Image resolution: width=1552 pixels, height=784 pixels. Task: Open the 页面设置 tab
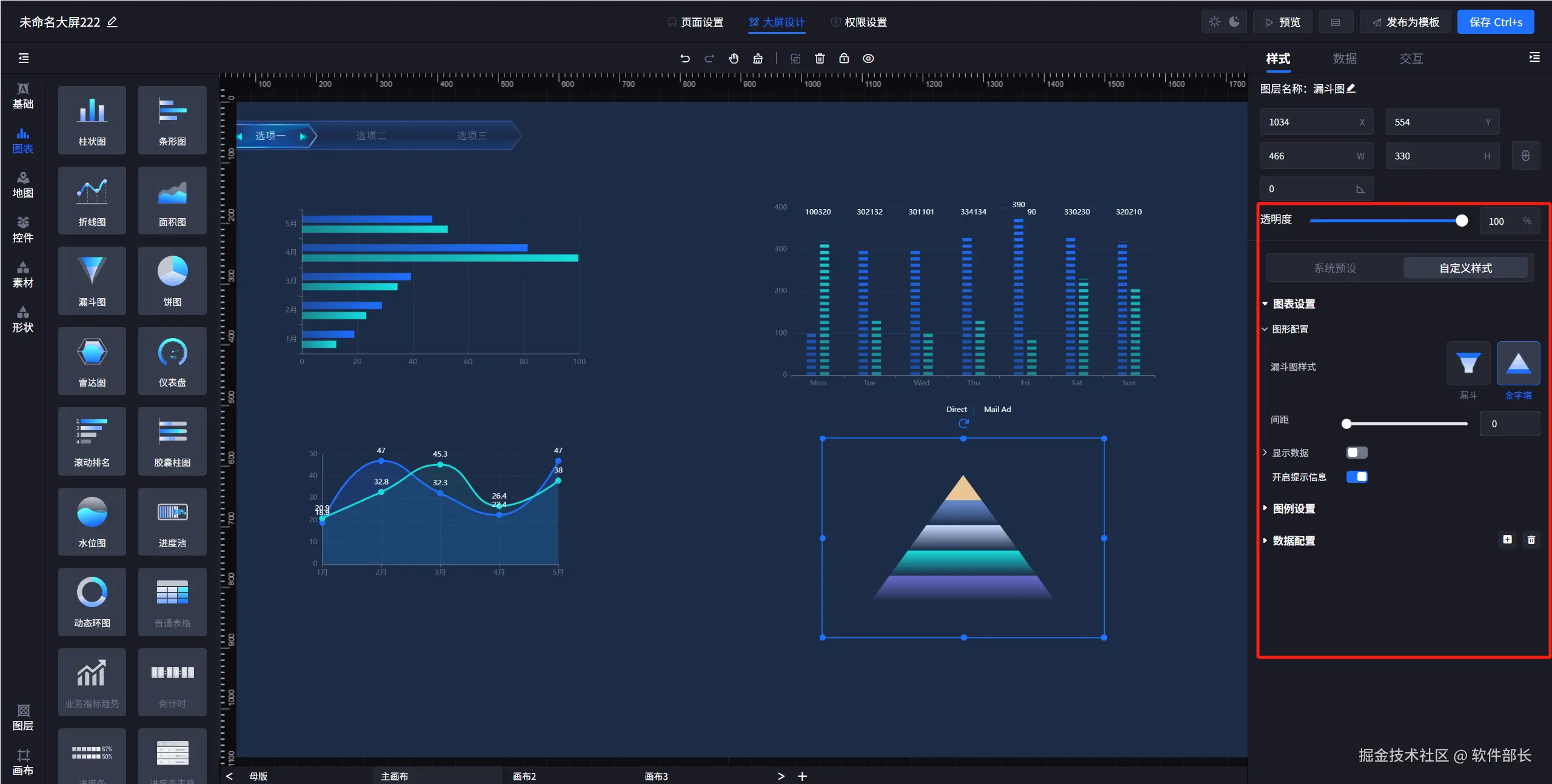point(696,22)
